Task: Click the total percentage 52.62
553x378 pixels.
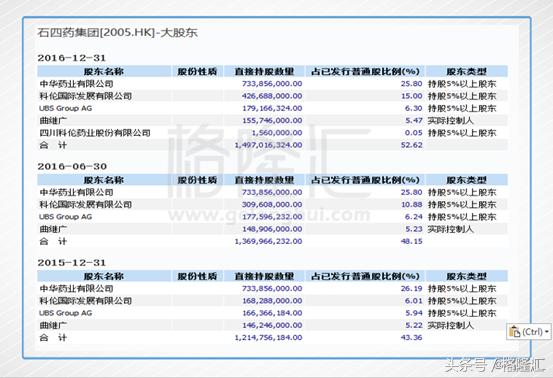Action: (x=412, y=145)
